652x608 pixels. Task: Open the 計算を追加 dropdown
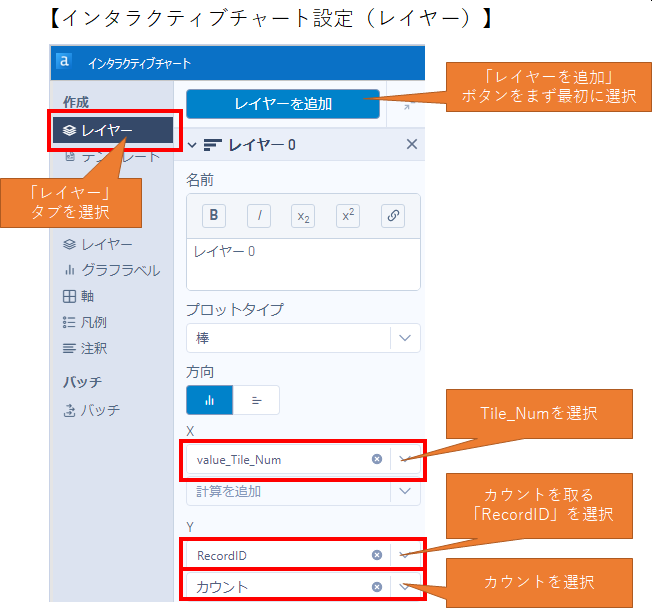[303, 492]
